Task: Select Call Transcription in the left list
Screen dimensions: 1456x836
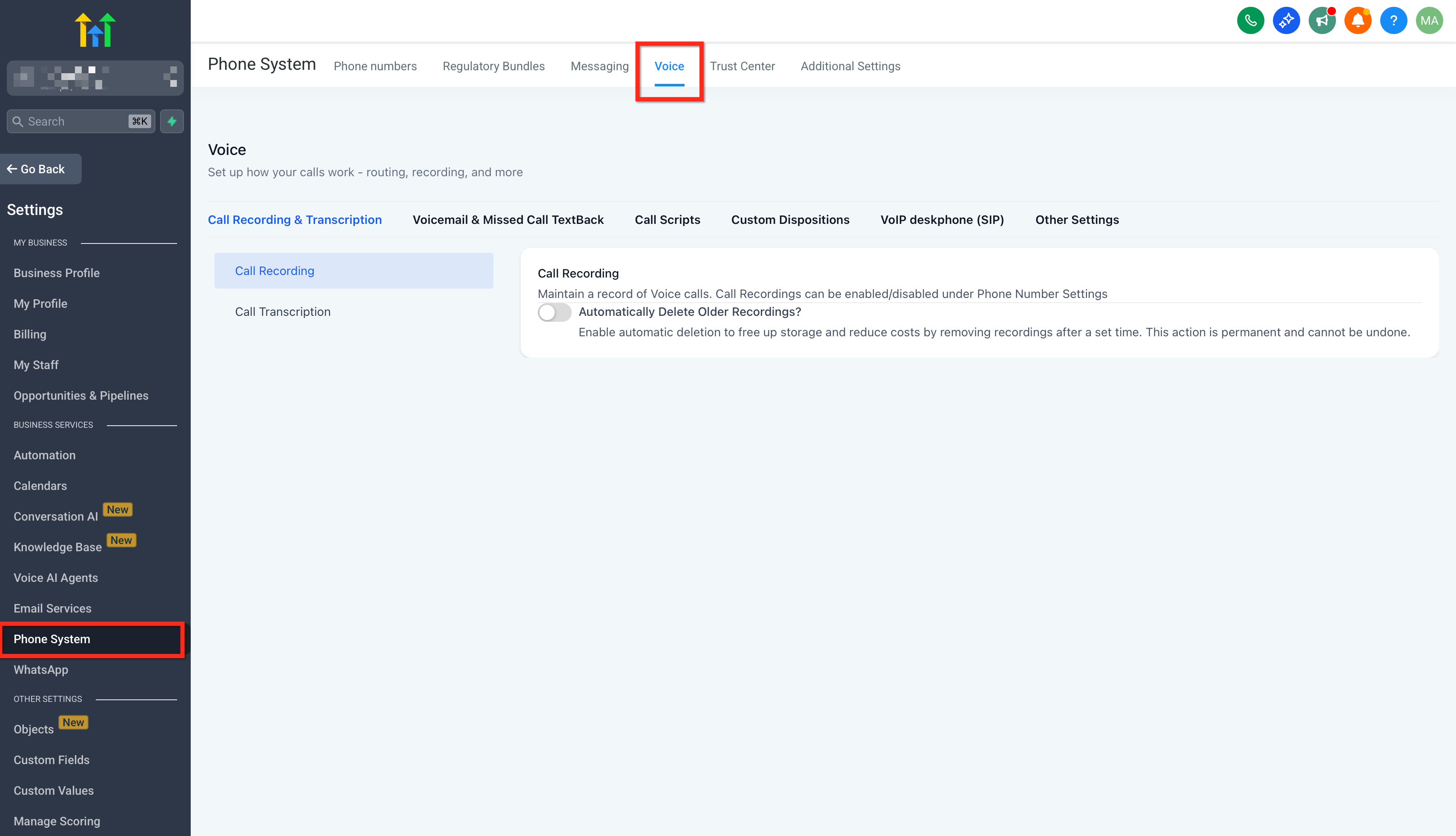Action: point(283,312)
